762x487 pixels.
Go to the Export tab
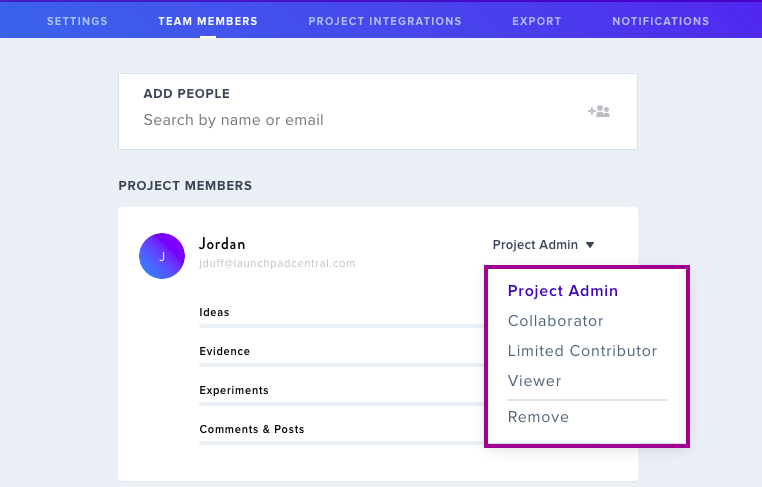click(537, 21)
